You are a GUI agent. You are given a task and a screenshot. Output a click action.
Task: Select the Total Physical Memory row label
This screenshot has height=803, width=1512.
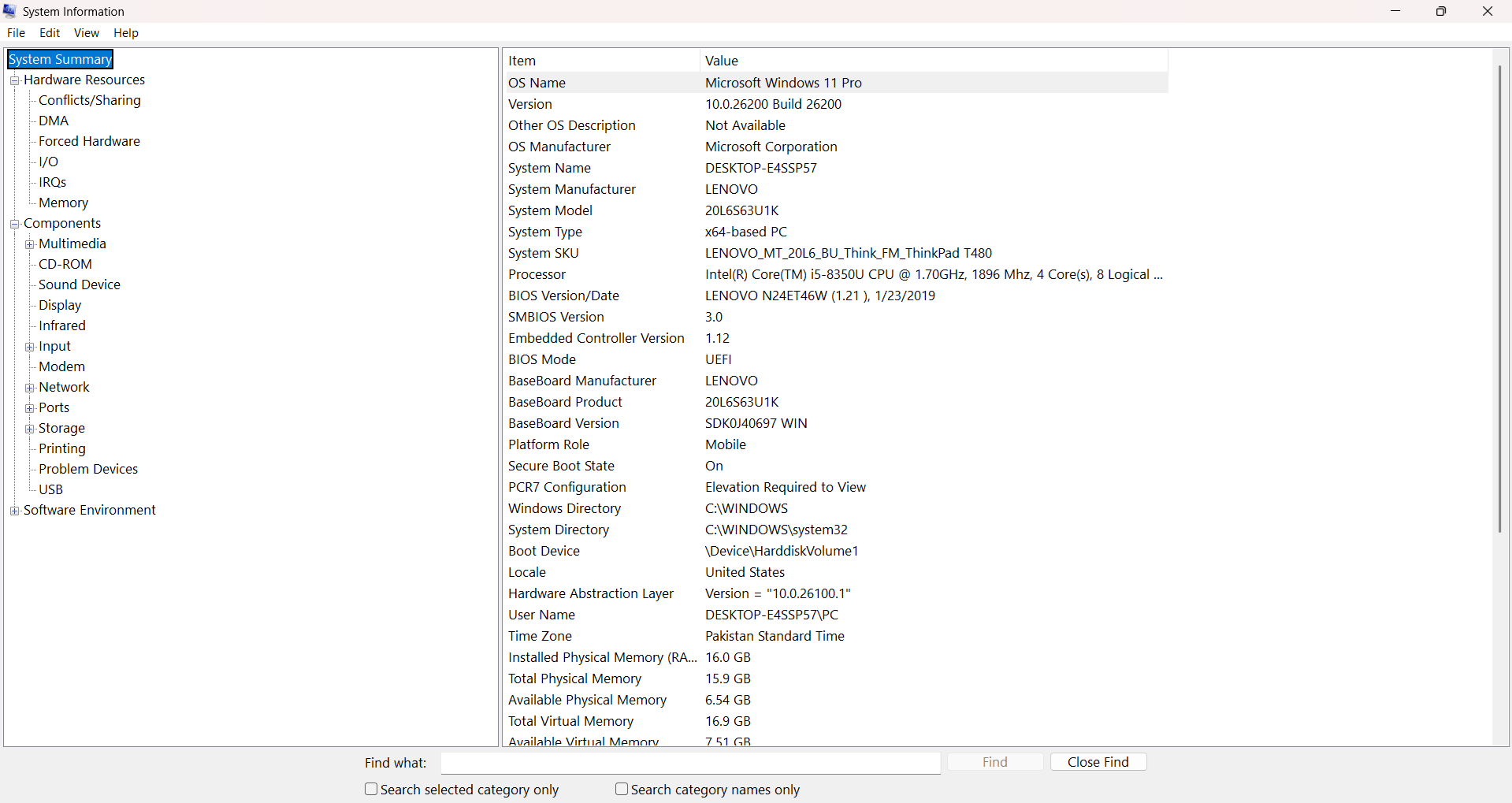point(574,678)
